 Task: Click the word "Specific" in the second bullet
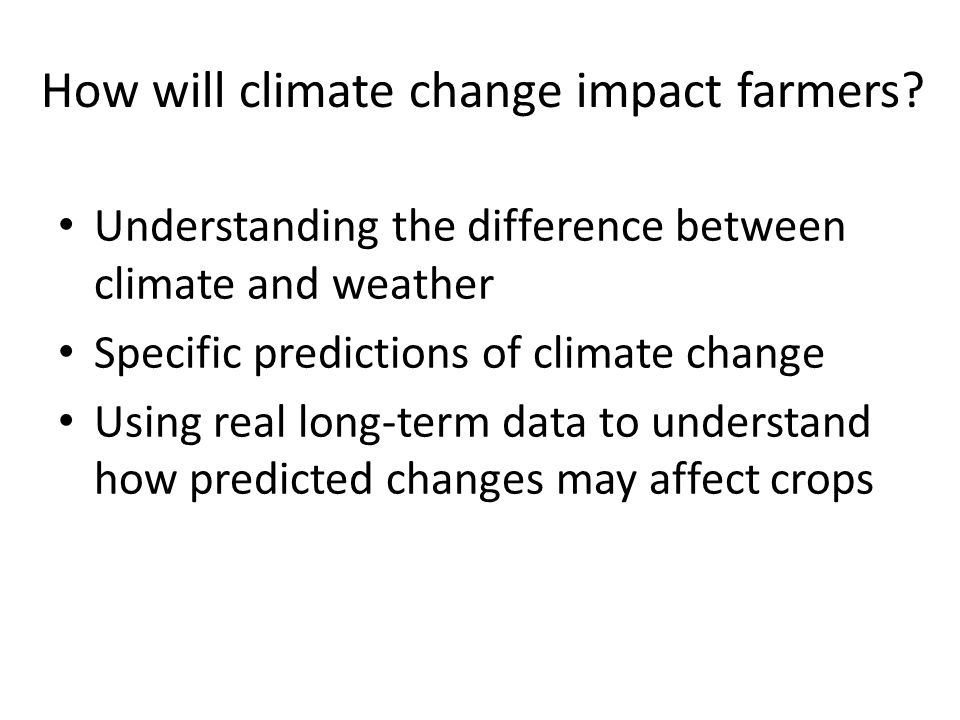point(168,354)
